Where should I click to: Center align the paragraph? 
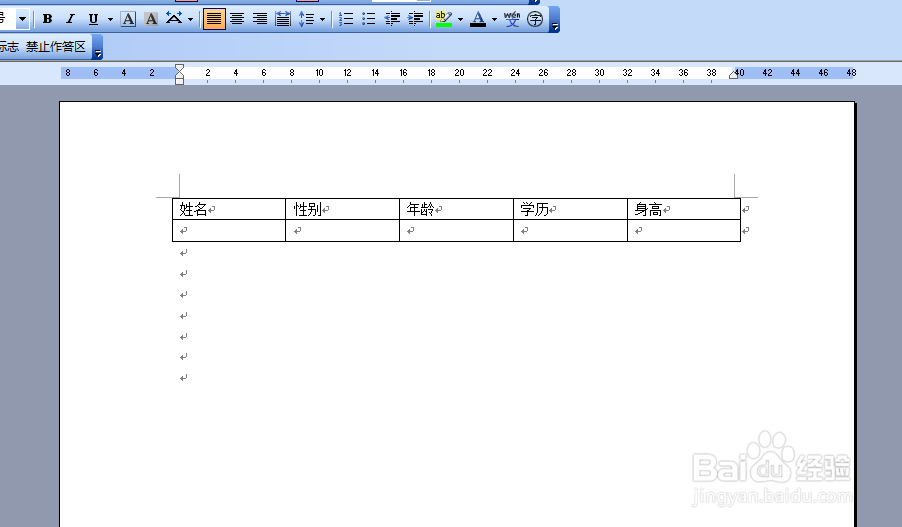coord(237,19)
